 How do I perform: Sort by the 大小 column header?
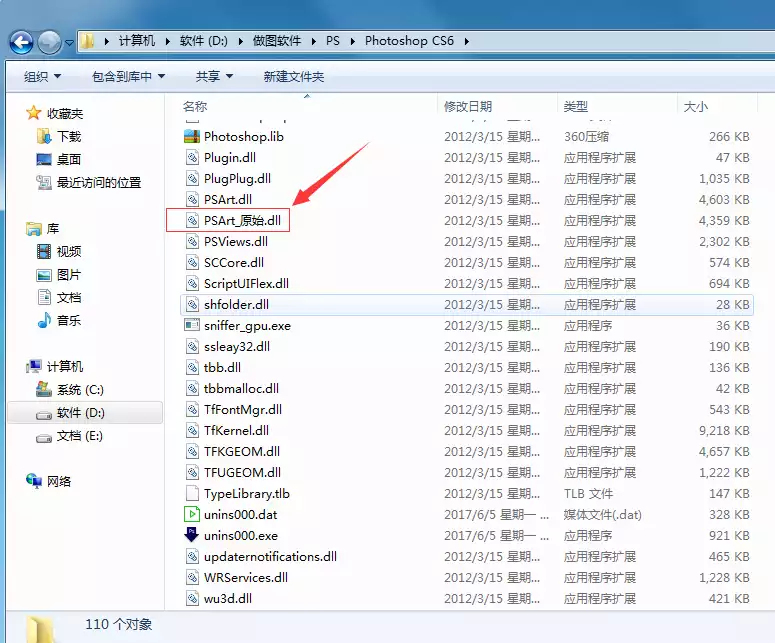tap(695, 106)
